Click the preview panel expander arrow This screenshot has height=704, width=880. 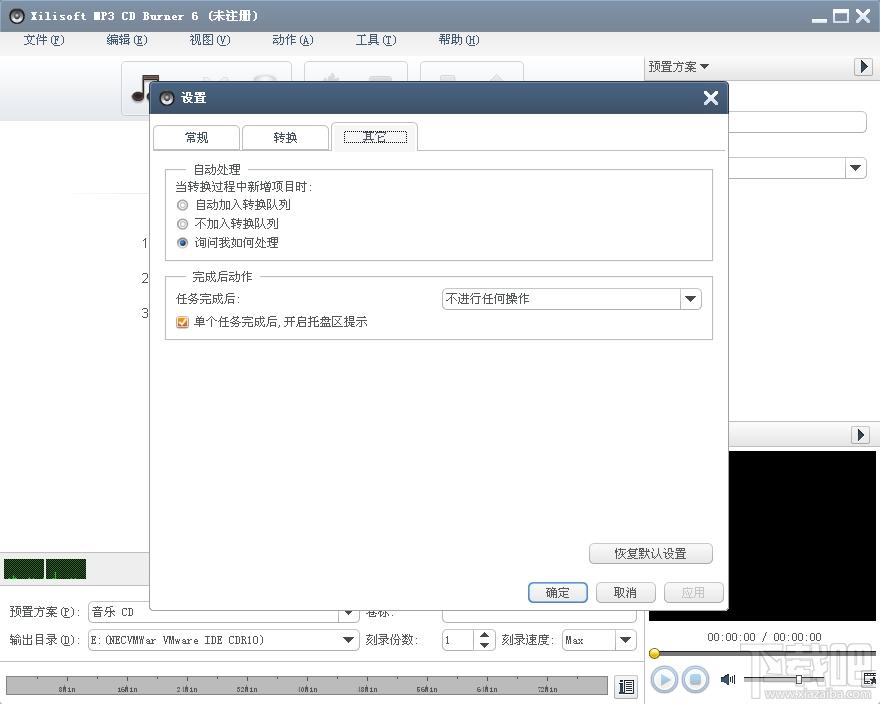(x=860, y=435)
